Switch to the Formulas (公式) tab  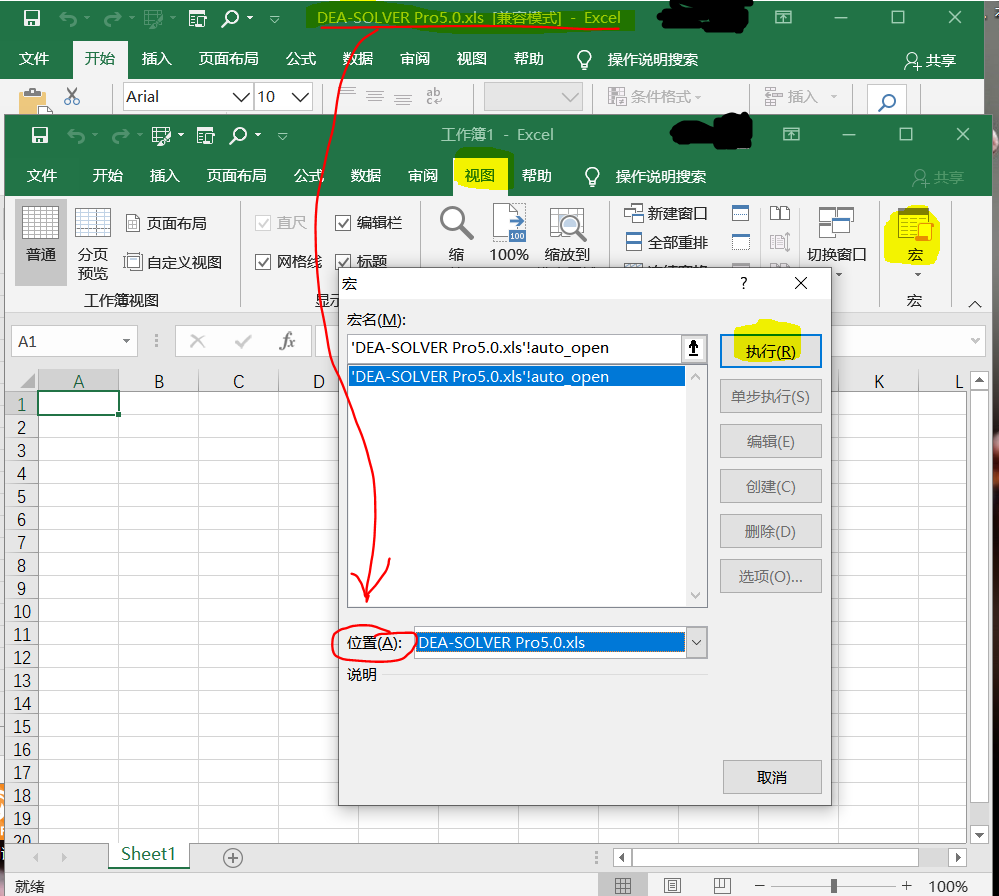pyautogui.click(x=308, y=176)
